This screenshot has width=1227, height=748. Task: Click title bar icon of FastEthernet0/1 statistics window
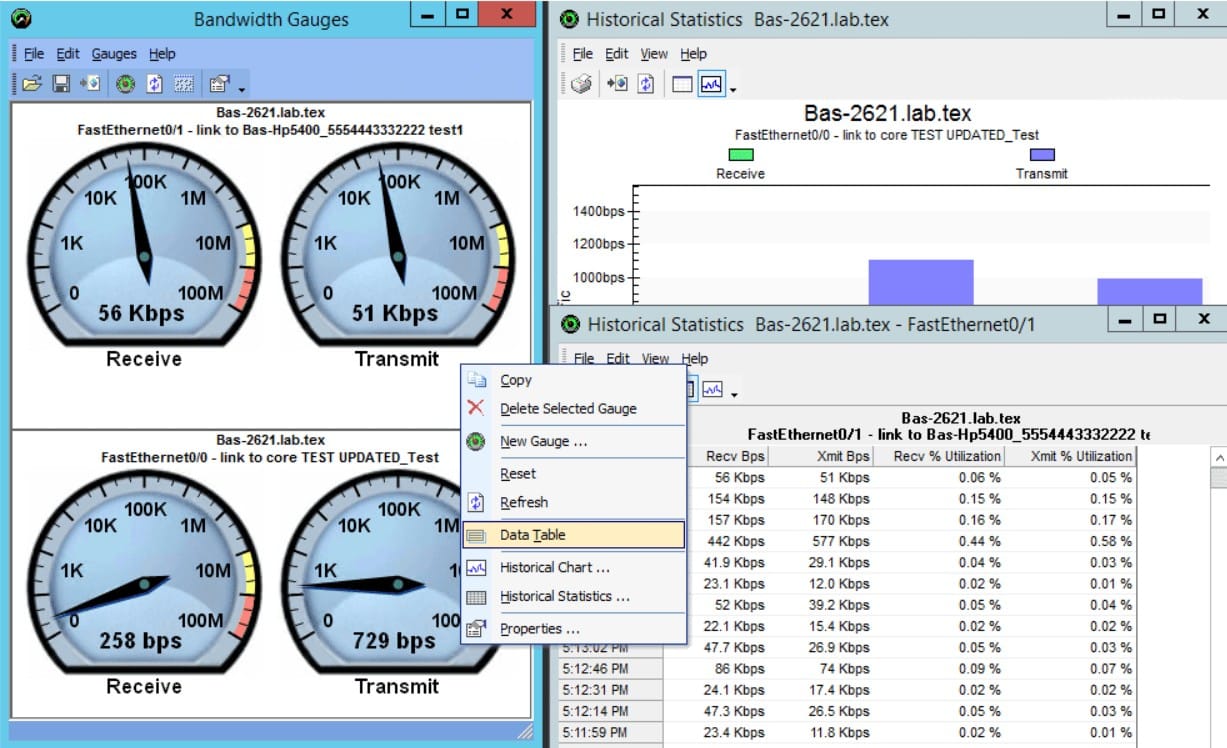571,324
